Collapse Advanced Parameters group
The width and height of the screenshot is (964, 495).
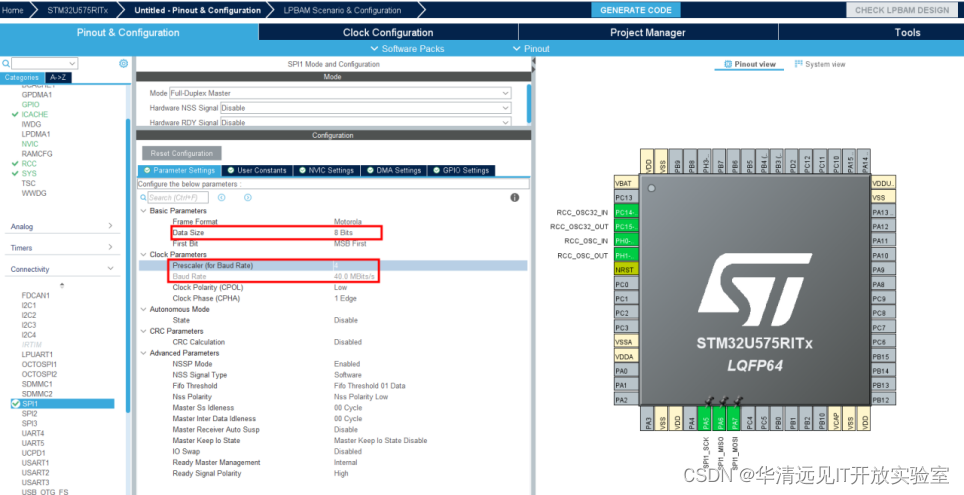click(x=144, y=353)
